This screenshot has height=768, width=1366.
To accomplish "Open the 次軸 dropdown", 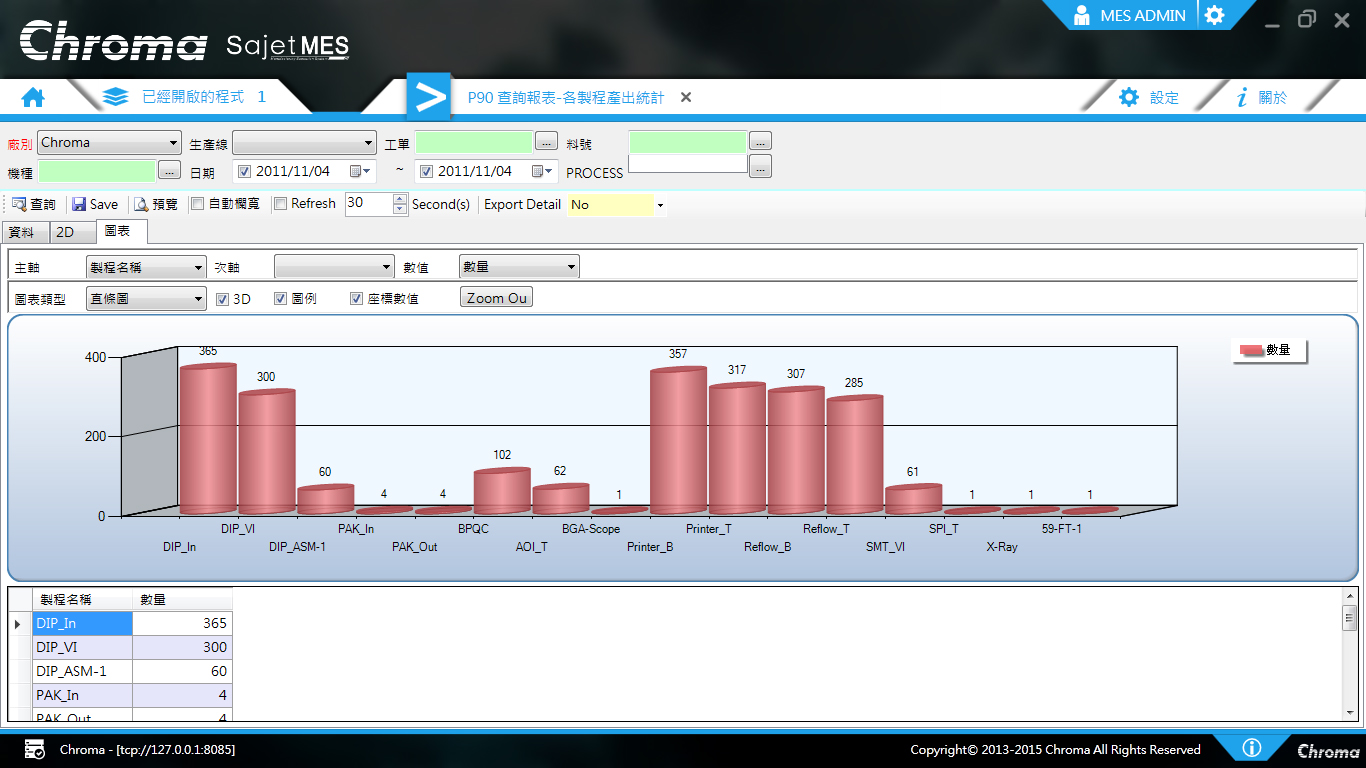I will click(334, 267).
